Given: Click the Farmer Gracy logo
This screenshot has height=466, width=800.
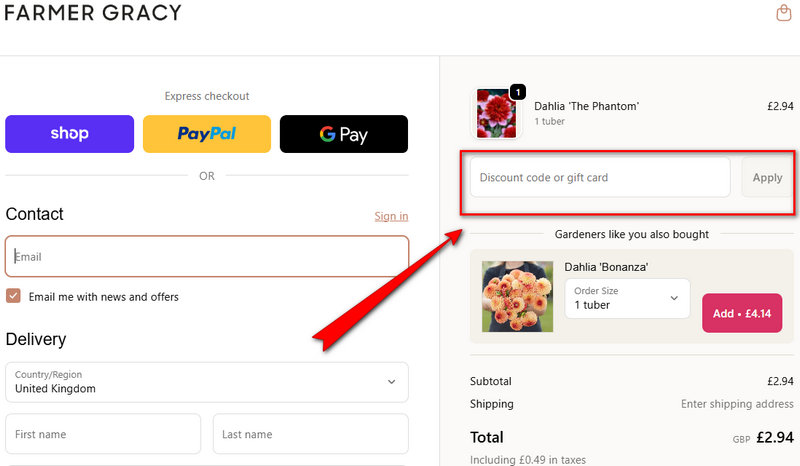Looking at the screenshot, I should tap(93, 13).
